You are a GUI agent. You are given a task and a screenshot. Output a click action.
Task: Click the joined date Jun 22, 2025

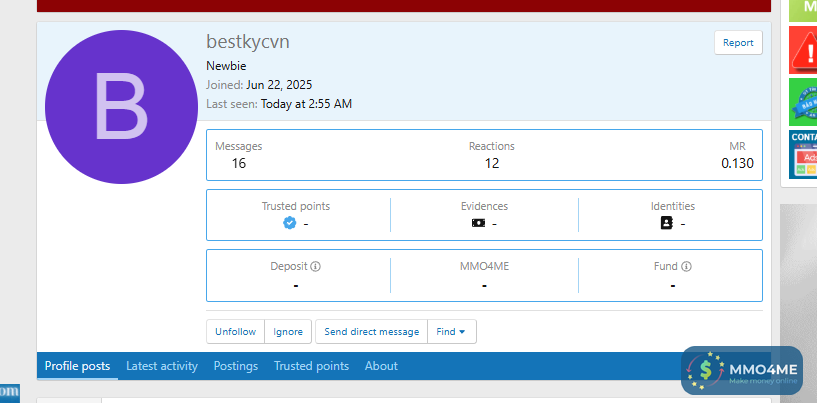pos(279,85)
